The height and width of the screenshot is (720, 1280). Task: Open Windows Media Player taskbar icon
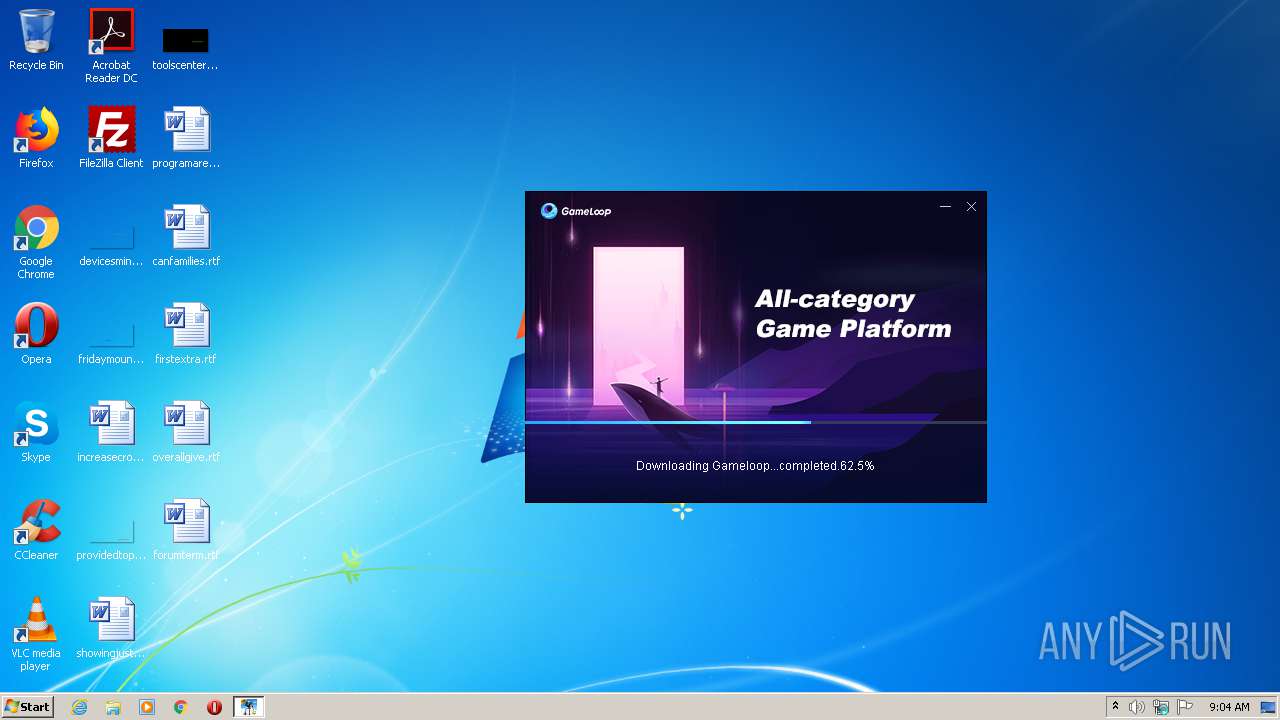coord(147,707)
